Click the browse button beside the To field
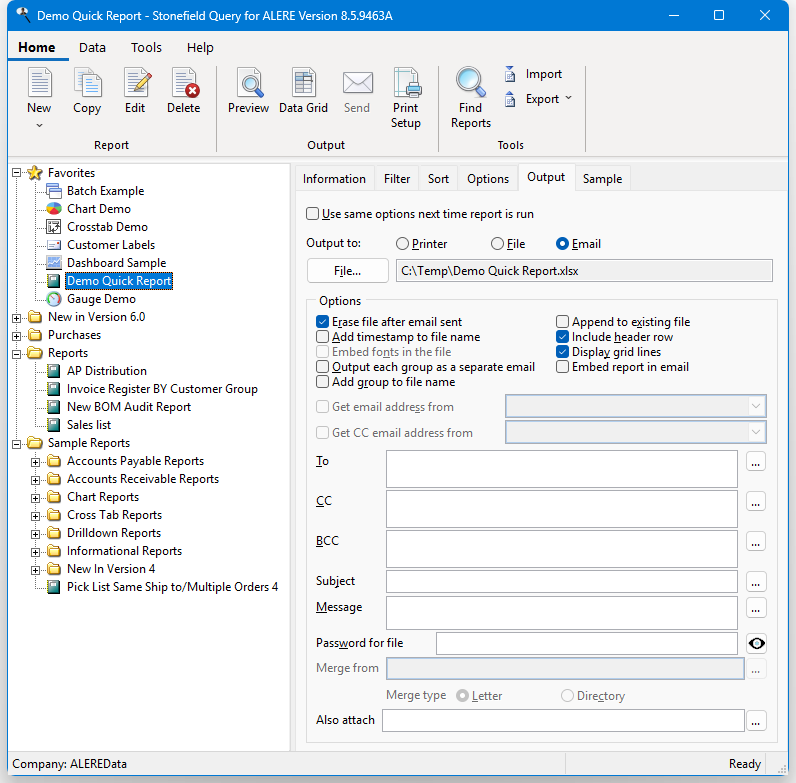 (x=756, y=462)
